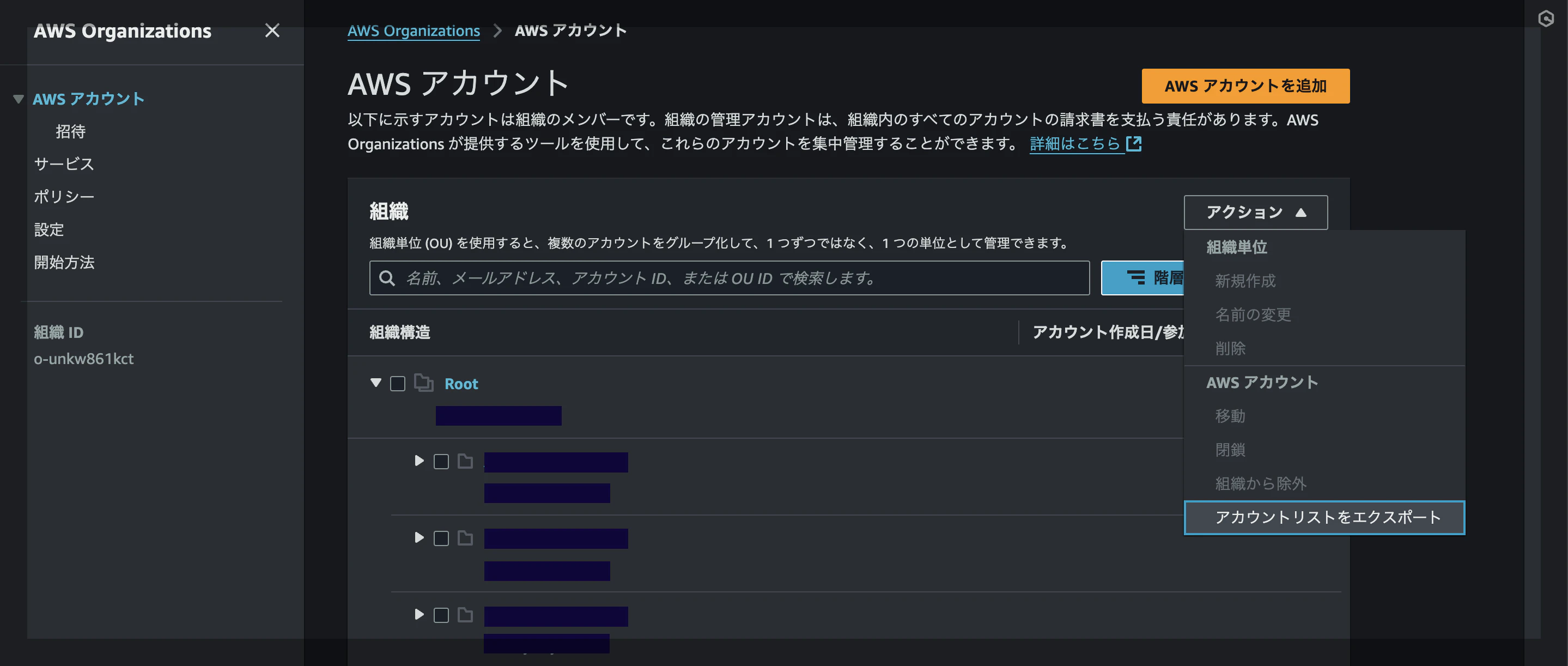This screenshot has width=1568, height=666.
Task: Select アカウントリストをエクスポート from the menu
Action: [1324, 517]
